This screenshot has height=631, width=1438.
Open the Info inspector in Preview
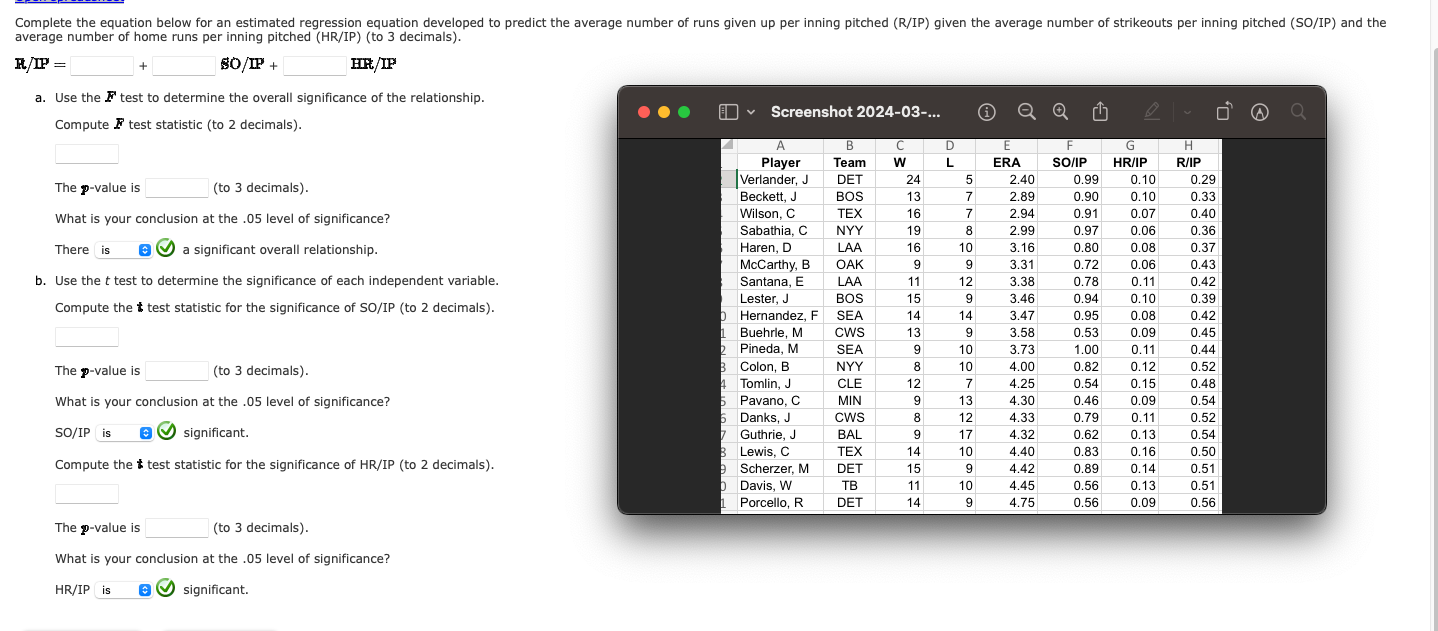tap(987, 112)
